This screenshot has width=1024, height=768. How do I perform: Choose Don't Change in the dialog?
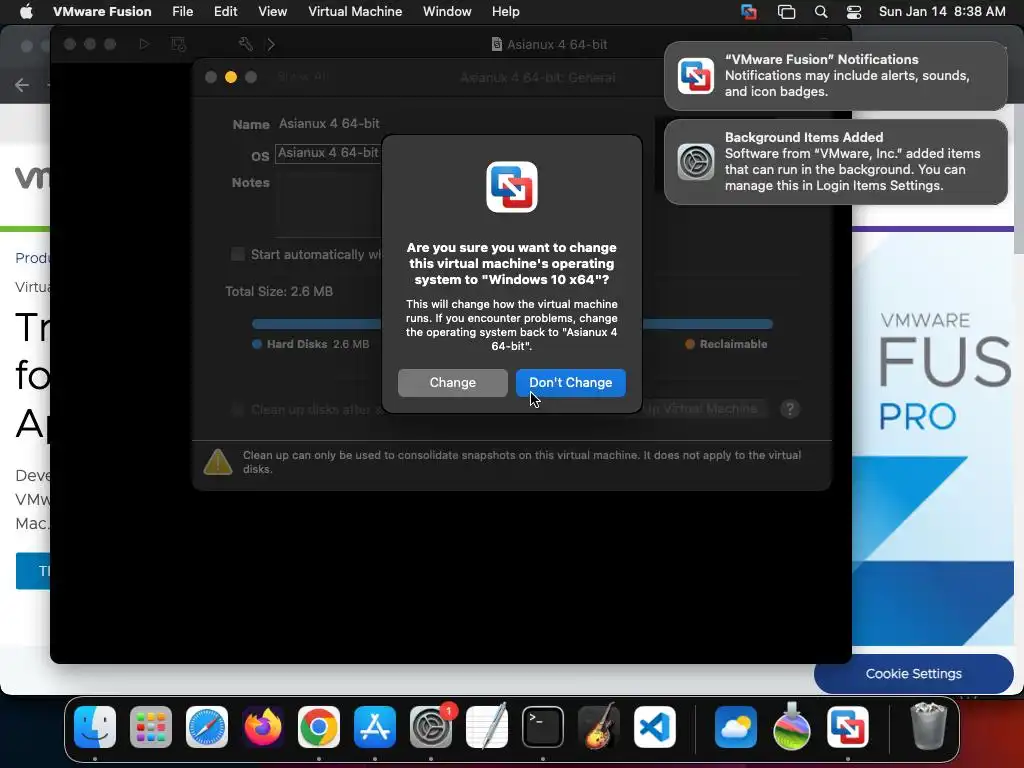pos(571,383)
